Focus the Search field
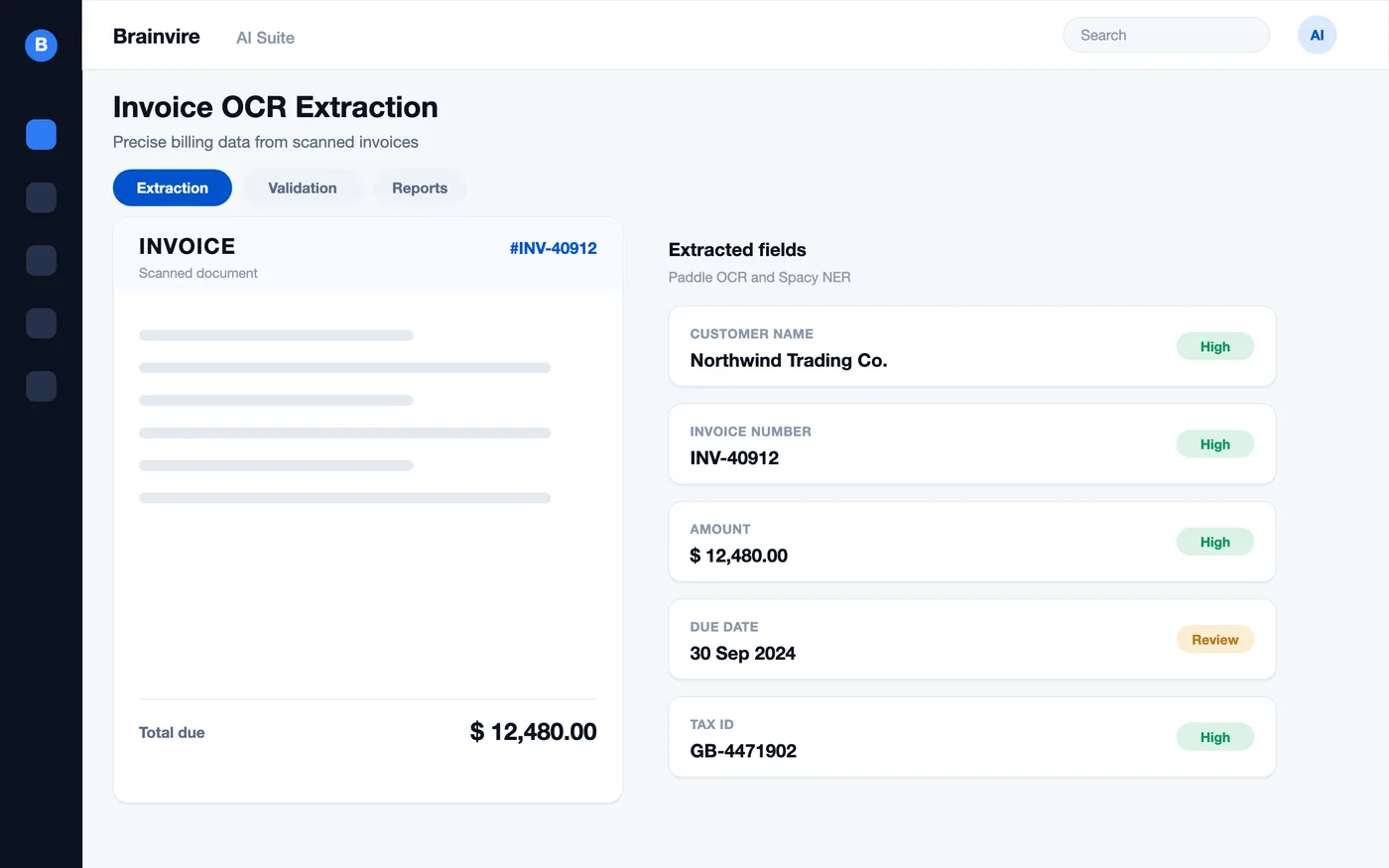Screen dimensions: 1389x868 1166,35
